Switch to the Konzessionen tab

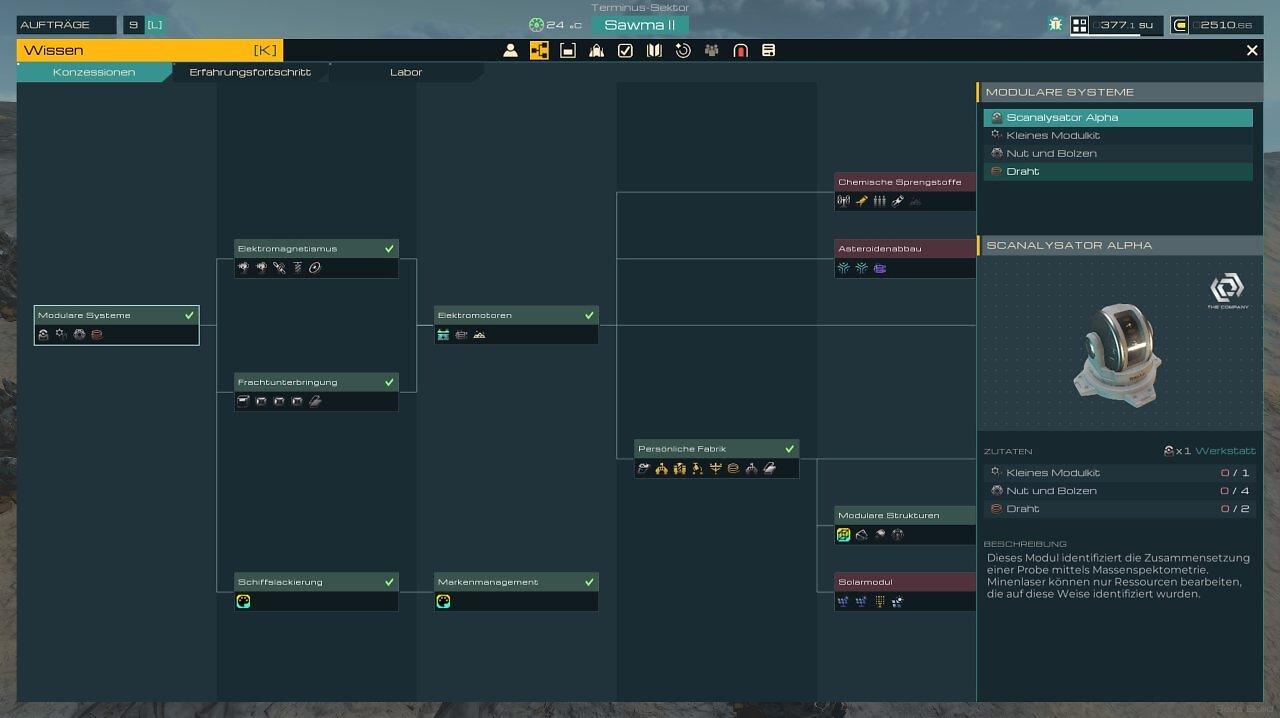point(94,72)
